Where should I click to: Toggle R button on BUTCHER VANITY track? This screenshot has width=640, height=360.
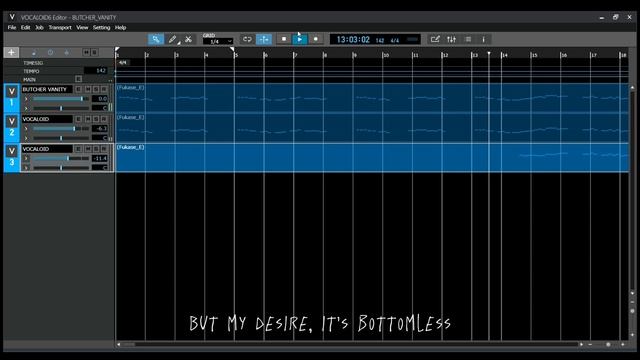(104, 89)
